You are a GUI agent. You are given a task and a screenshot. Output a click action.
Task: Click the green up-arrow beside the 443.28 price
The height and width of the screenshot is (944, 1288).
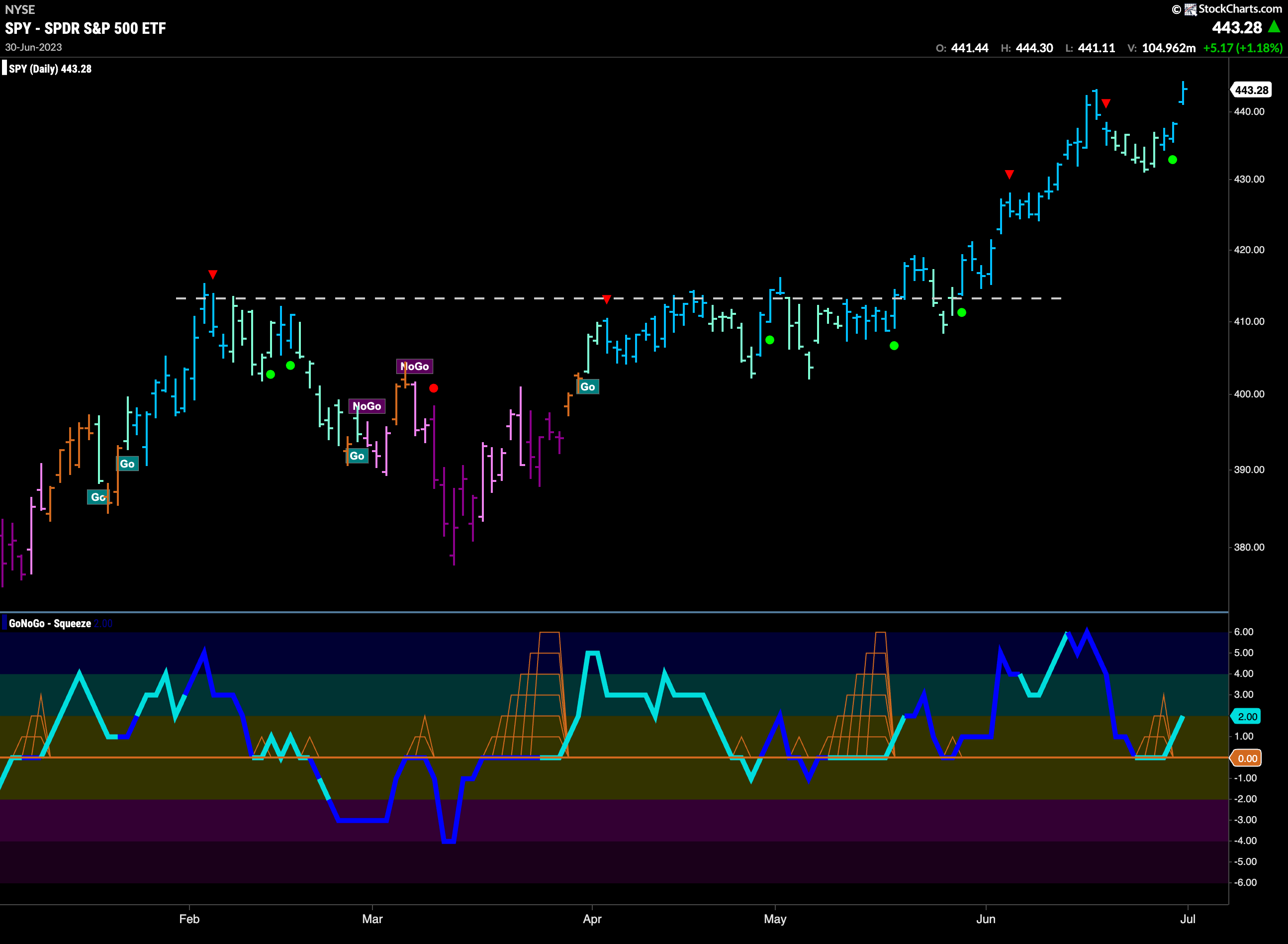pos(1274,26)
